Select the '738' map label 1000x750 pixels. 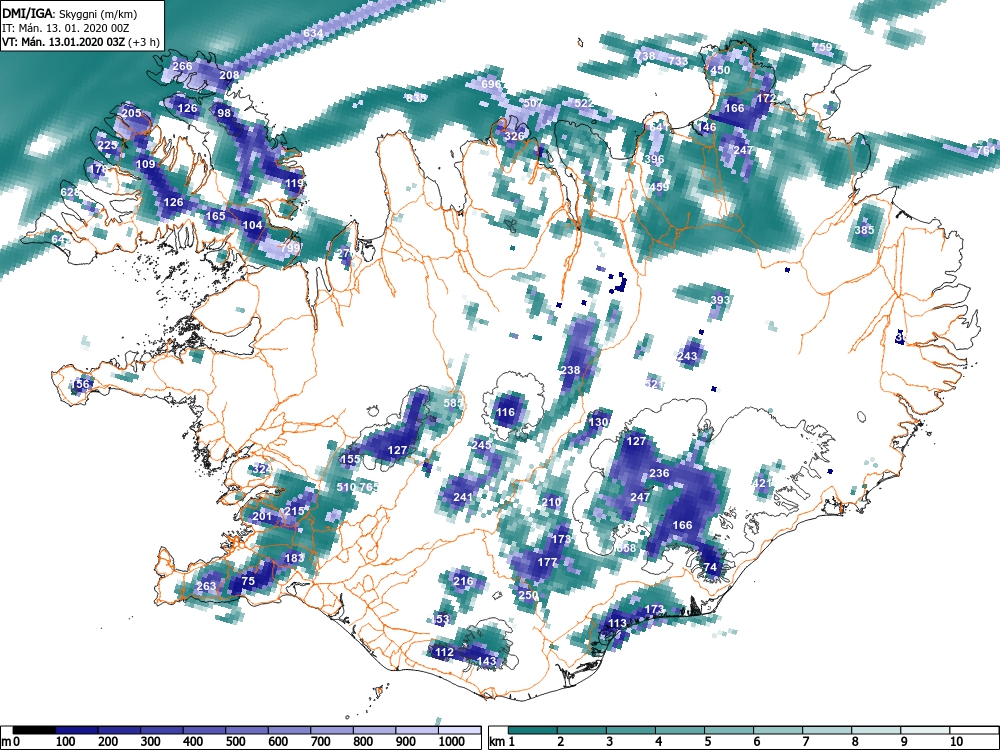(x=645, y=56)
